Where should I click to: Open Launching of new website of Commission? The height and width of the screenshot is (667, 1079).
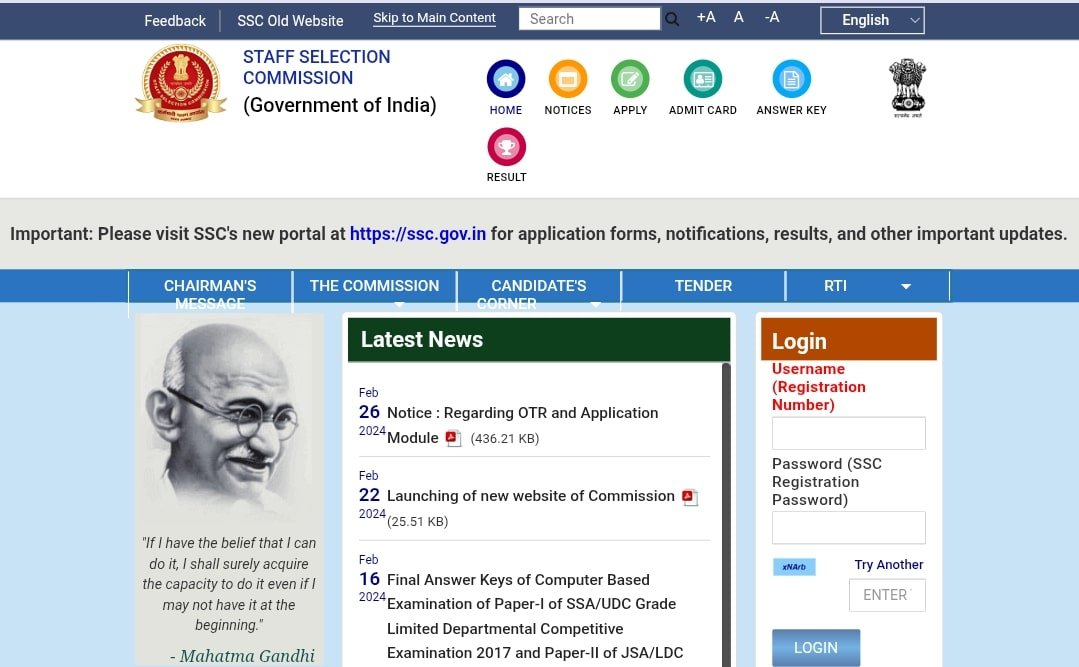point(531,496)
